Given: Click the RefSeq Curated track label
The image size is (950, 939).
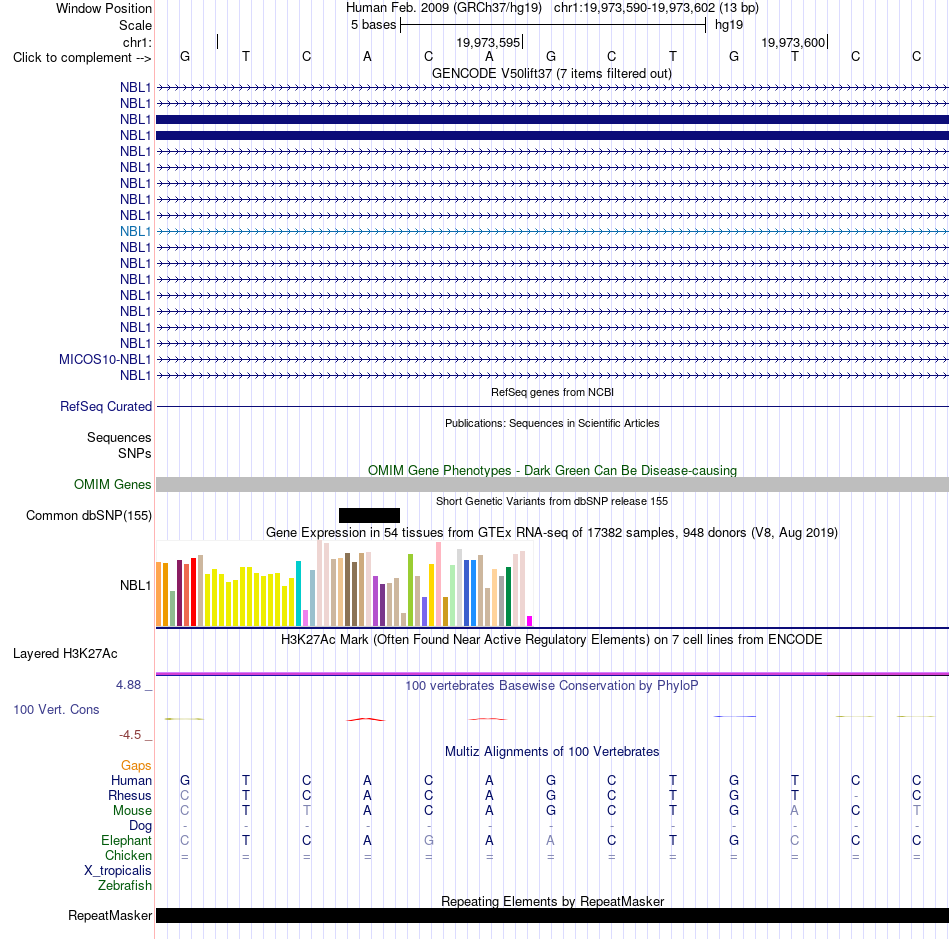Looking at the screenshot, I should click(105, 406).
